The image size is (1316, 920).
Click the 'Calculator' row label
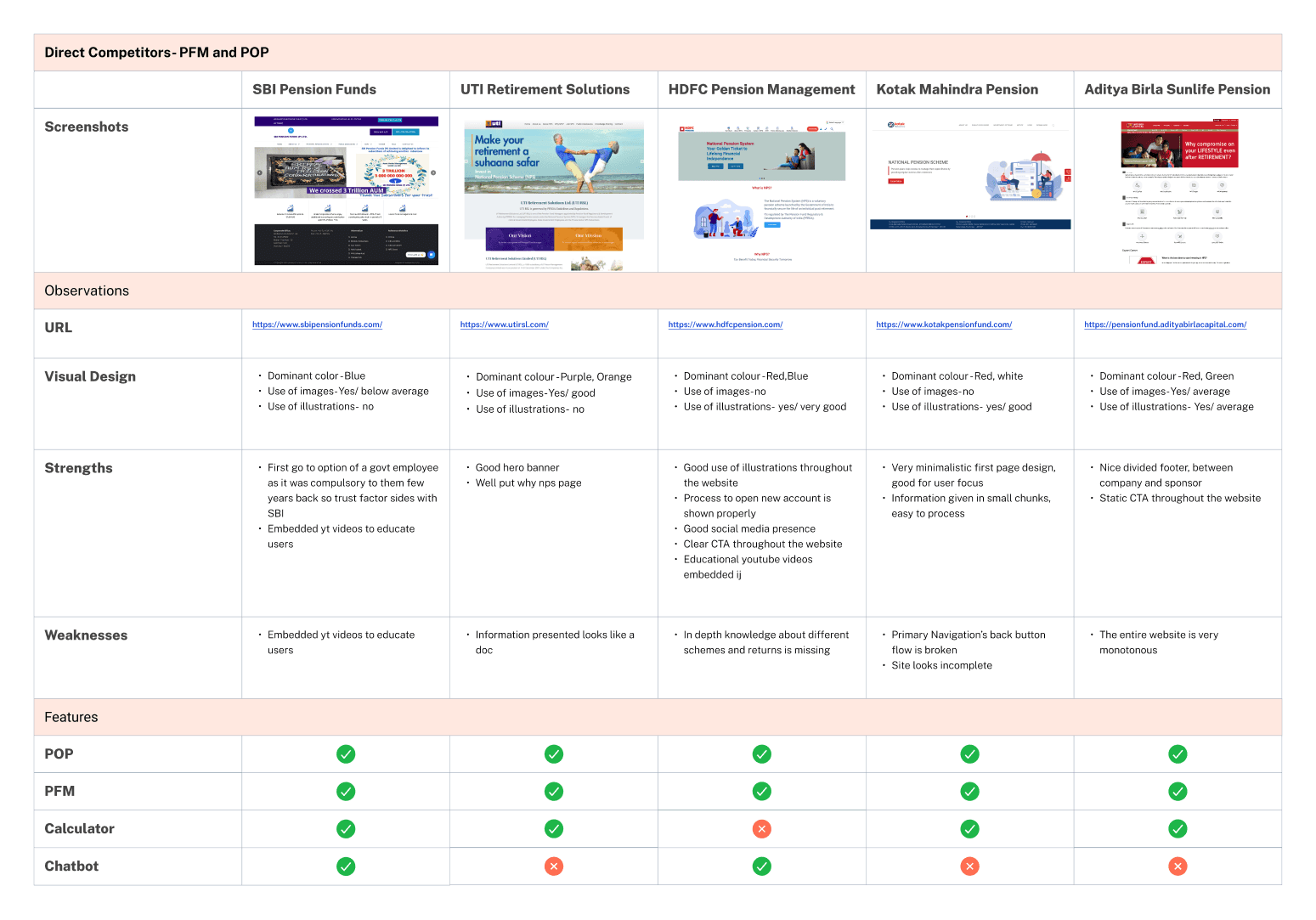(79, 829)
